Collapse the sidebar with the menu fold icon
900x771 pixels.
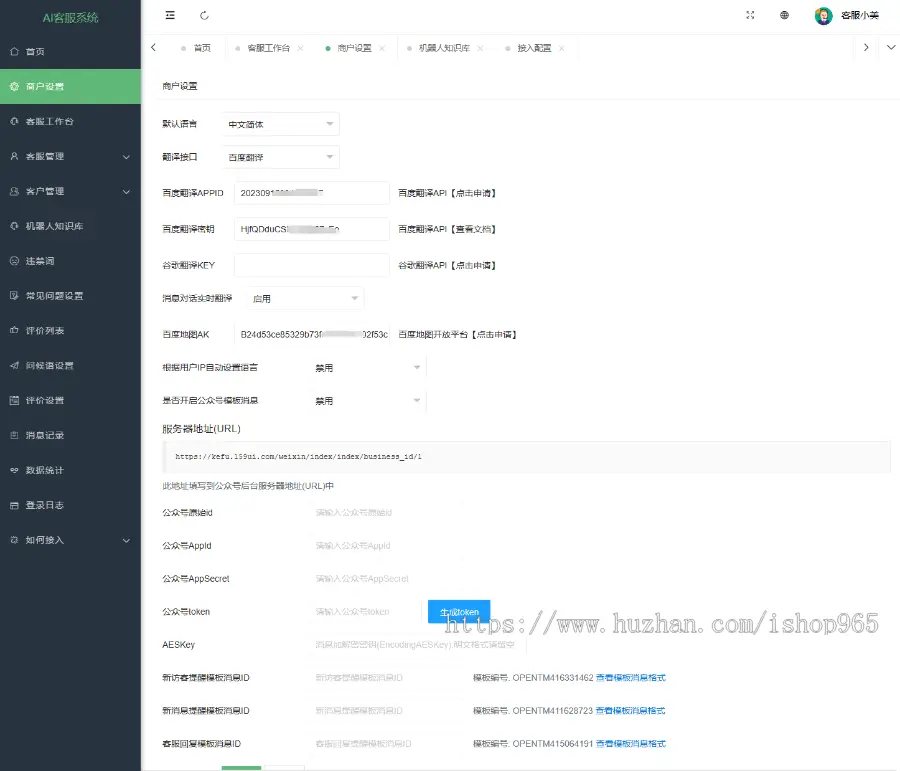[x=170, y=16]
